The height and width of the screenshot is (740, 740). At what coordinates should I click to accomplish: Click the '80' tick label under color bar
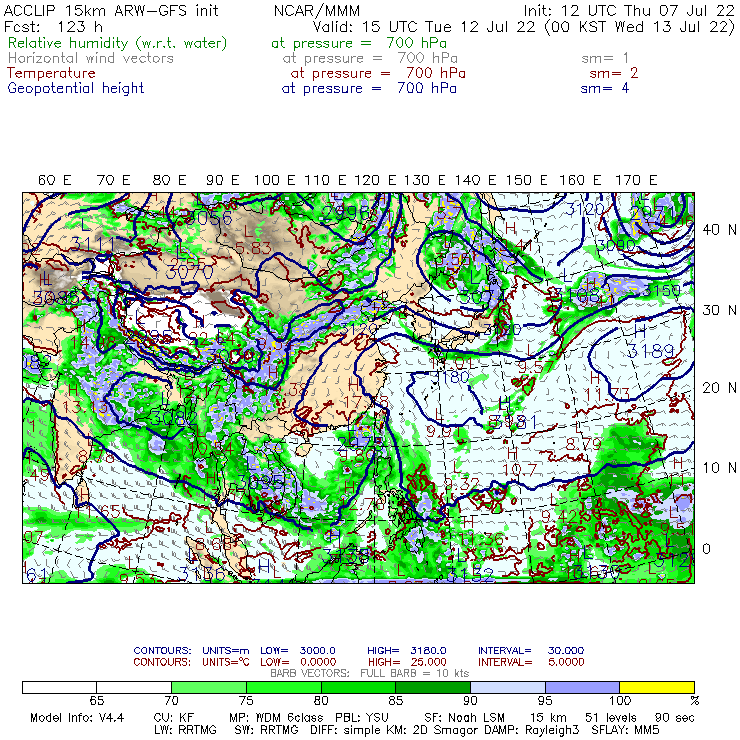click(321, 700)
